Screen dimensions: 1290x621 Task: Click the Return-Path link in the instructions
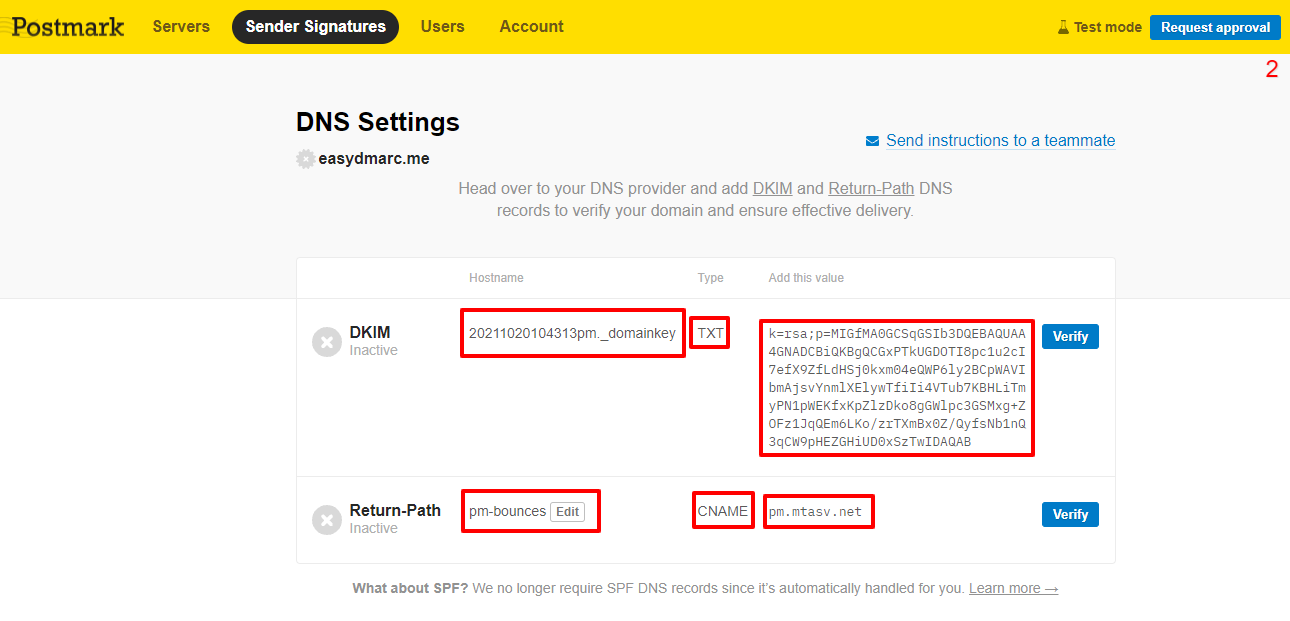pyautogui.click(x=871, y=188)
